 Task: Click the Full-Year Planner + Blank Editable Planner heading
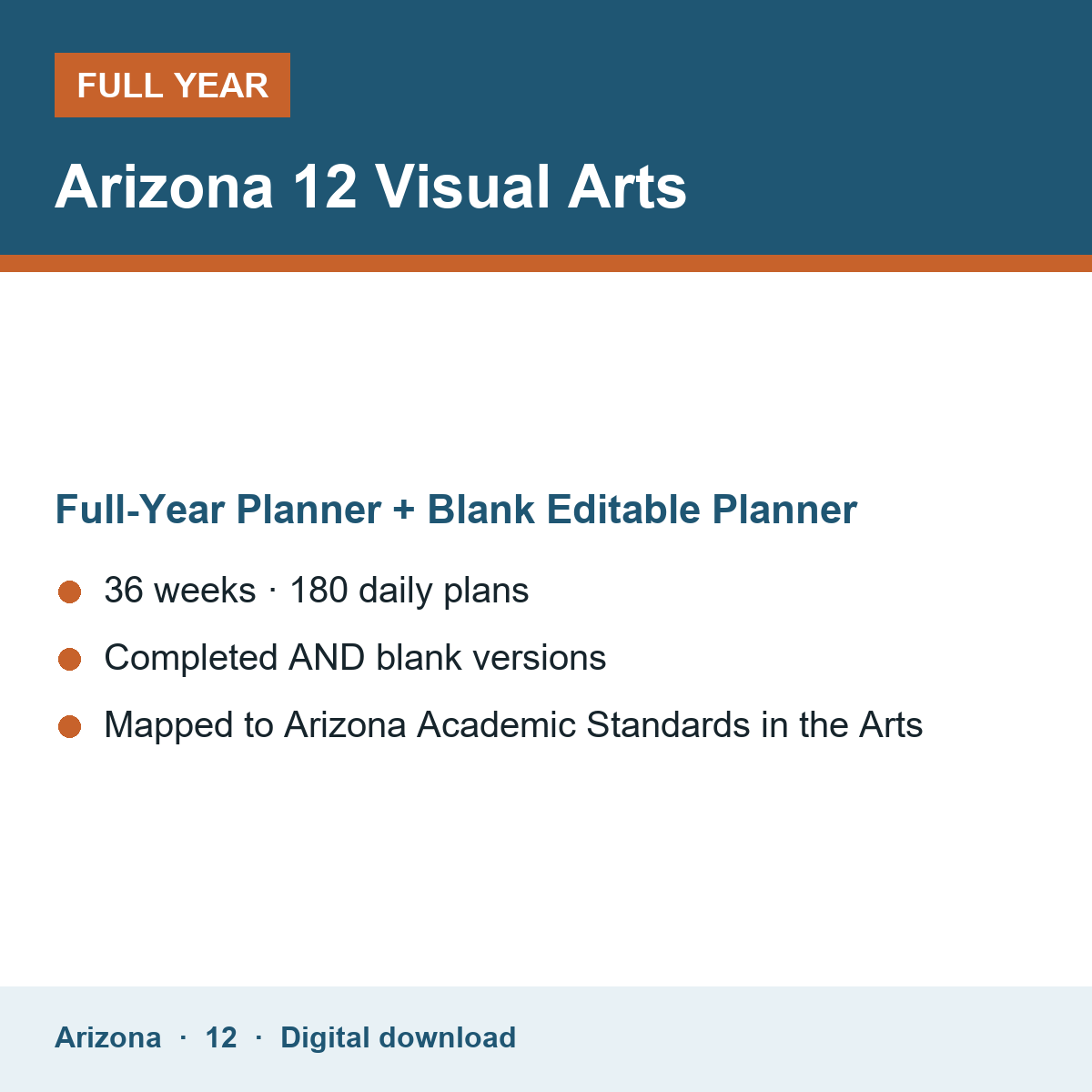coord(456,510)
